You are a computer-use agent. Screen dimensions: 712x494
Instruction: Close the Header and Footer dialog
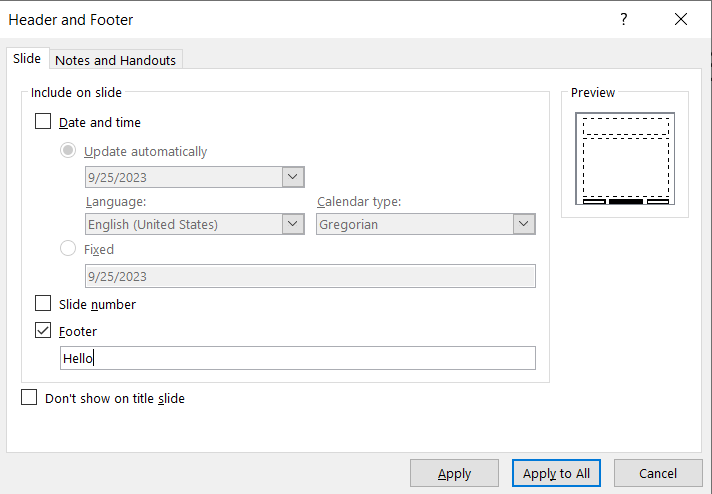pos(681,19)
